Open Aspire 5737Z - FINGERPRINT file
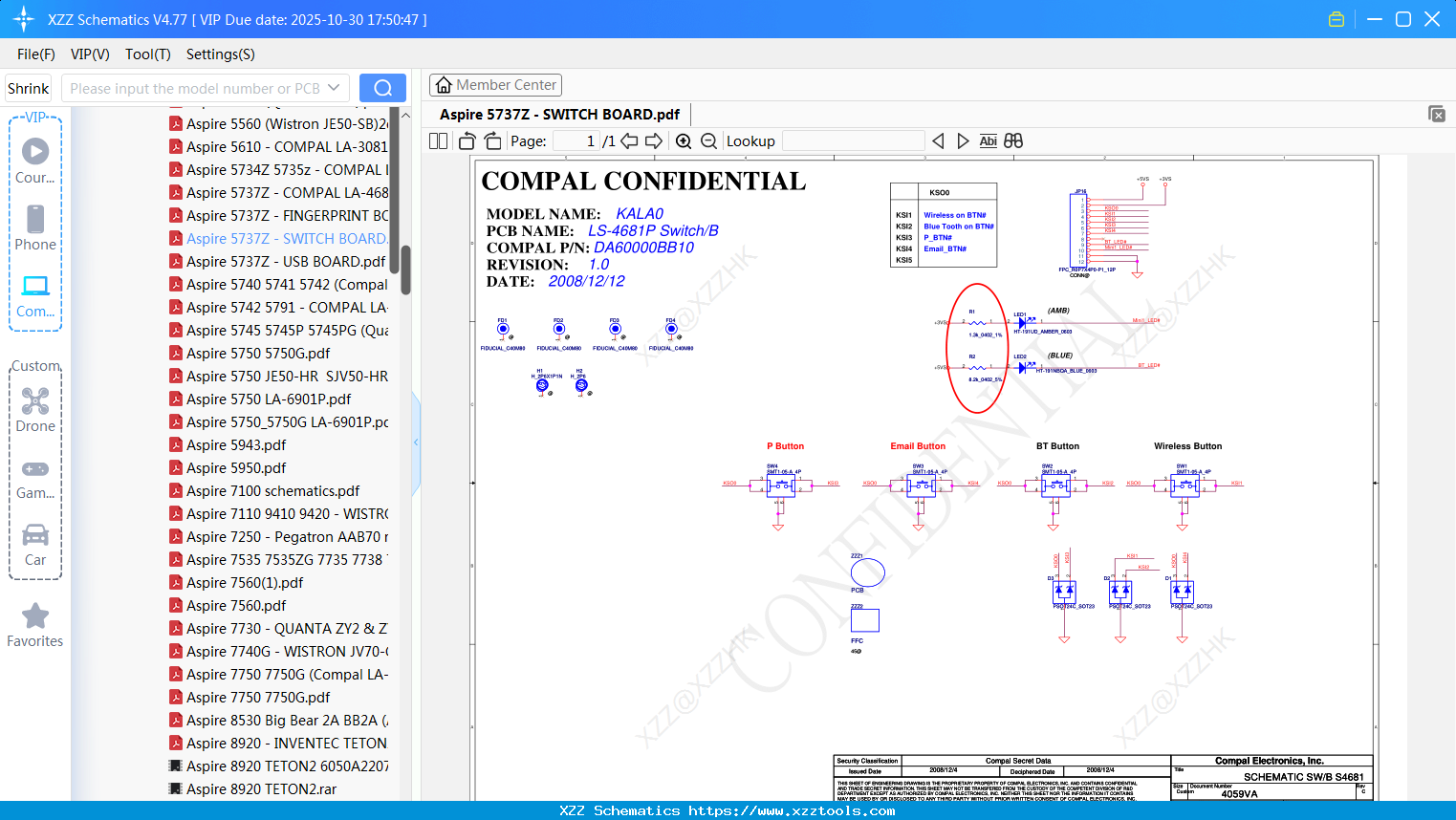Screen dimensions: 1456x820 point(278,216)
